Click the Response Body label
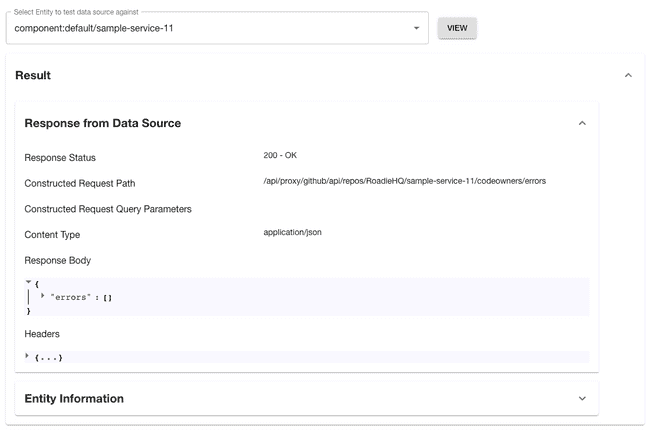This screenshot has width=650, height=438. (x=57, y=260)
